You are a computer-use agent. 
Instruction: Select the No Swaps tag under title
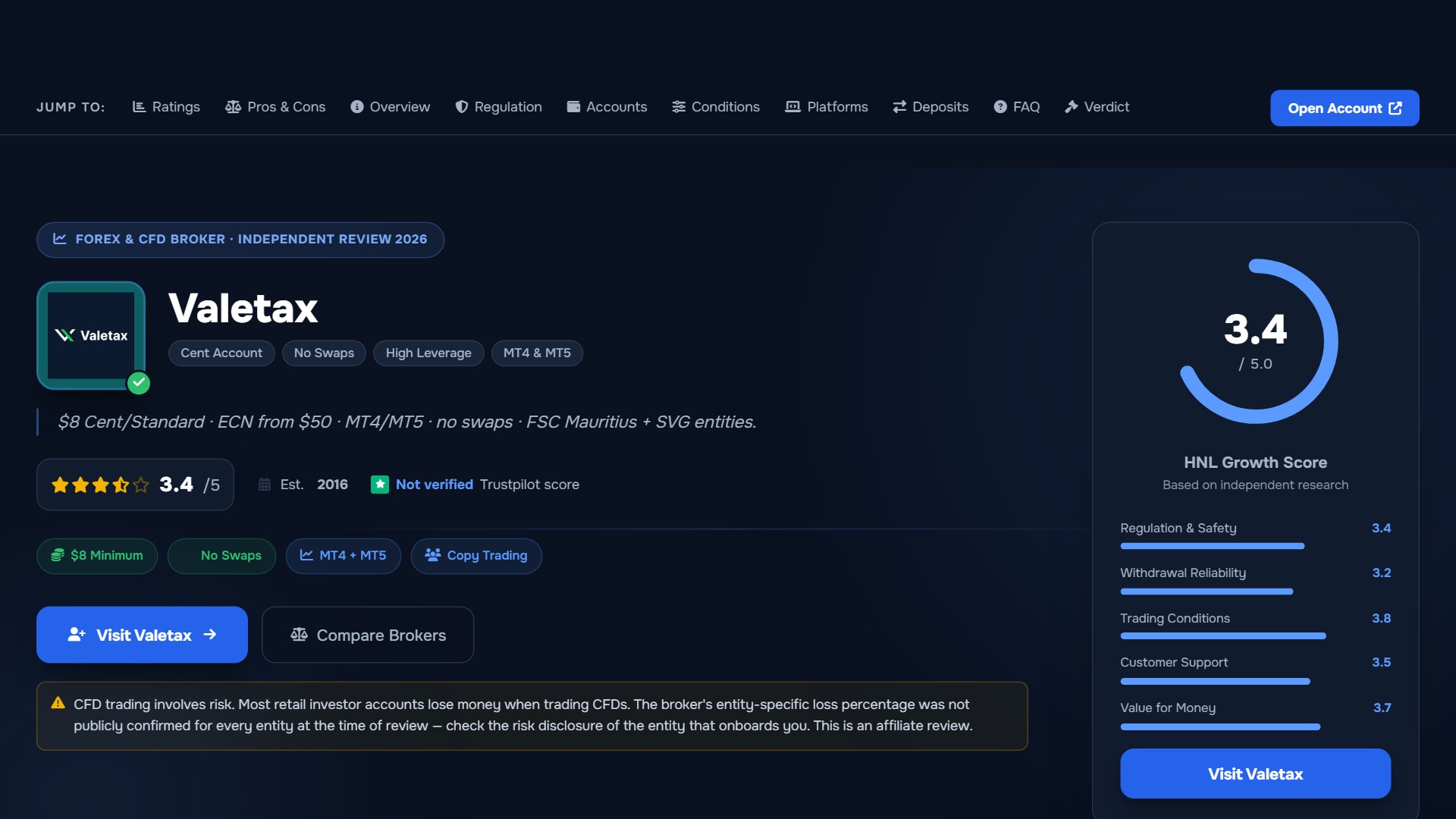click(324, 353)
